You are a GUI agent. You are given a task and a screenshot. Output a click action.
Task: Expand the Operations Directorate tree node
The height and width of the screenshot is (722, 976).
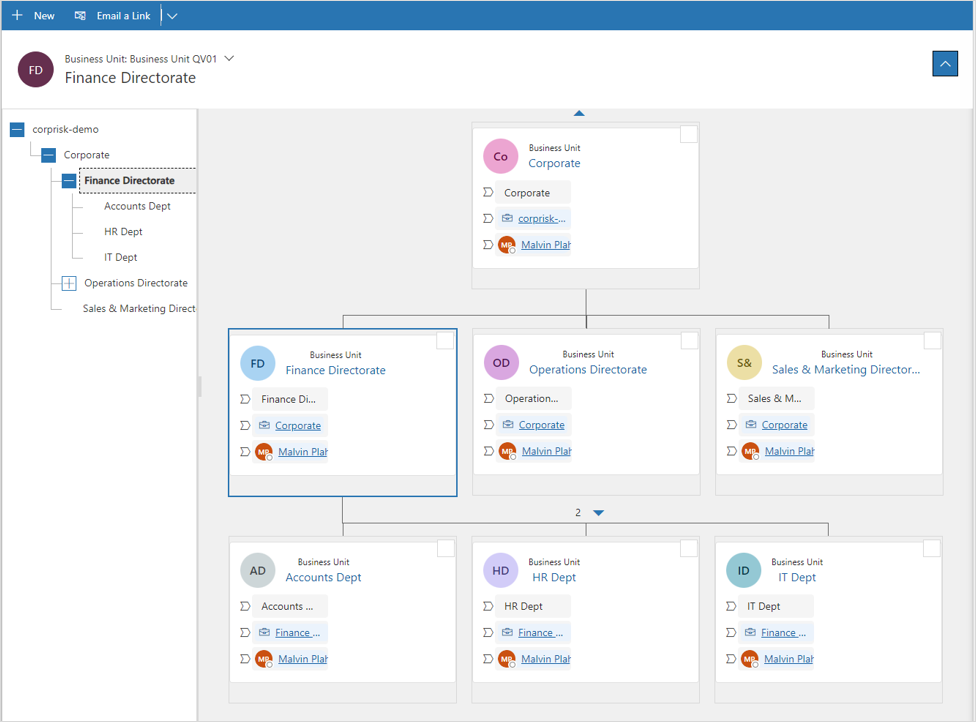click(x=69, y=283)
